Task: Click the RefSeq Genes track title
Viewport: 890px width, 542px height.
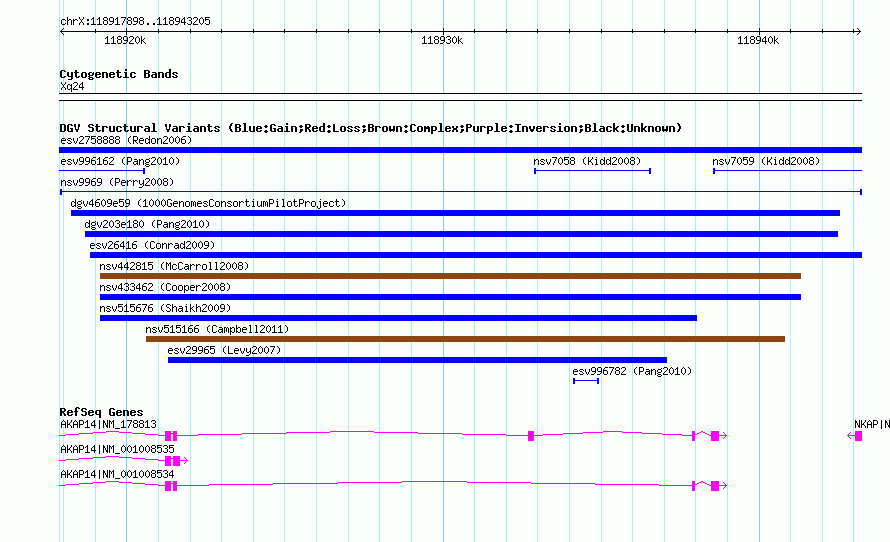Action: [x=102, y=412]
